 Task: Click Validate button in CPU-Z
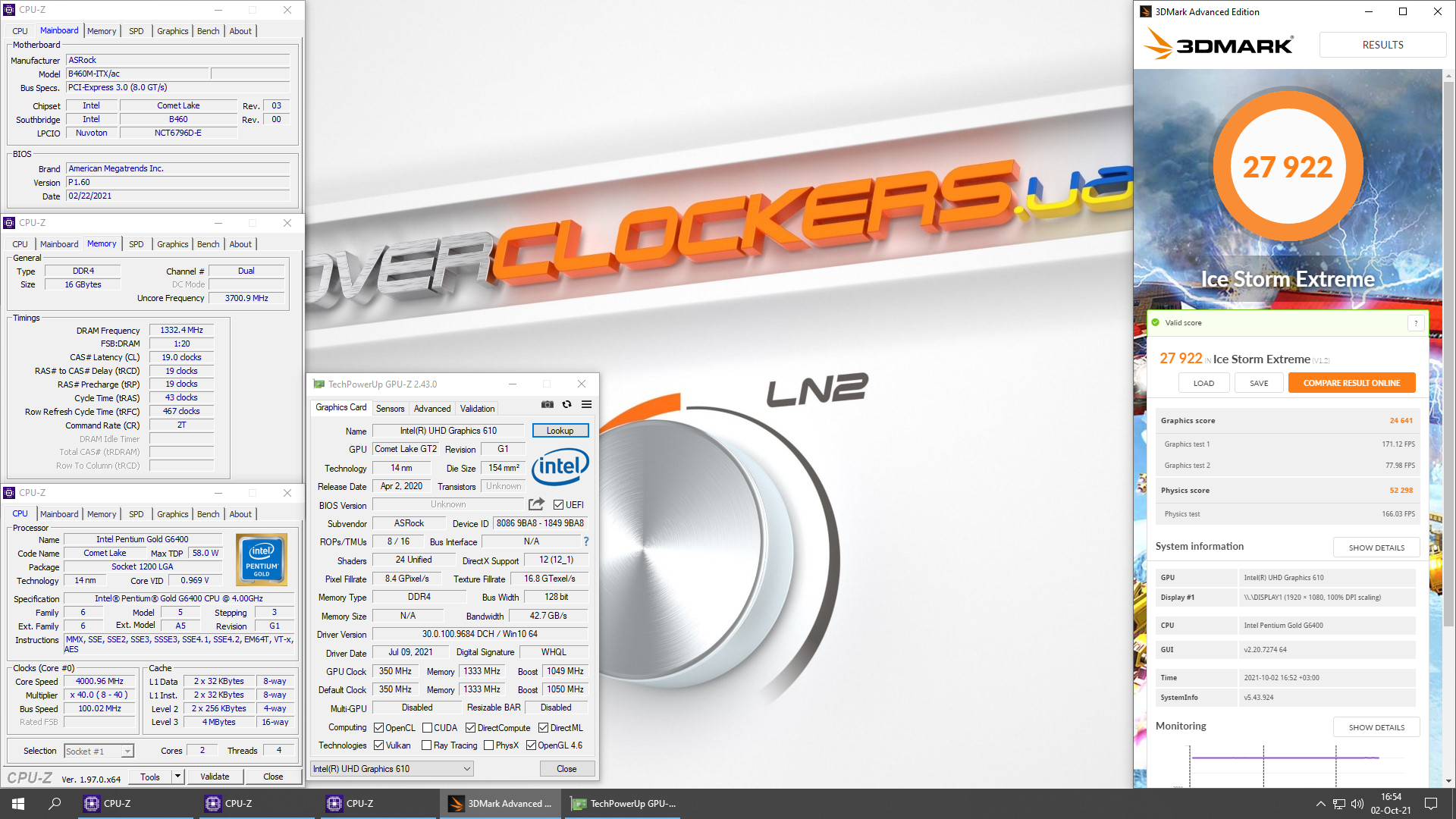[215, 777]
